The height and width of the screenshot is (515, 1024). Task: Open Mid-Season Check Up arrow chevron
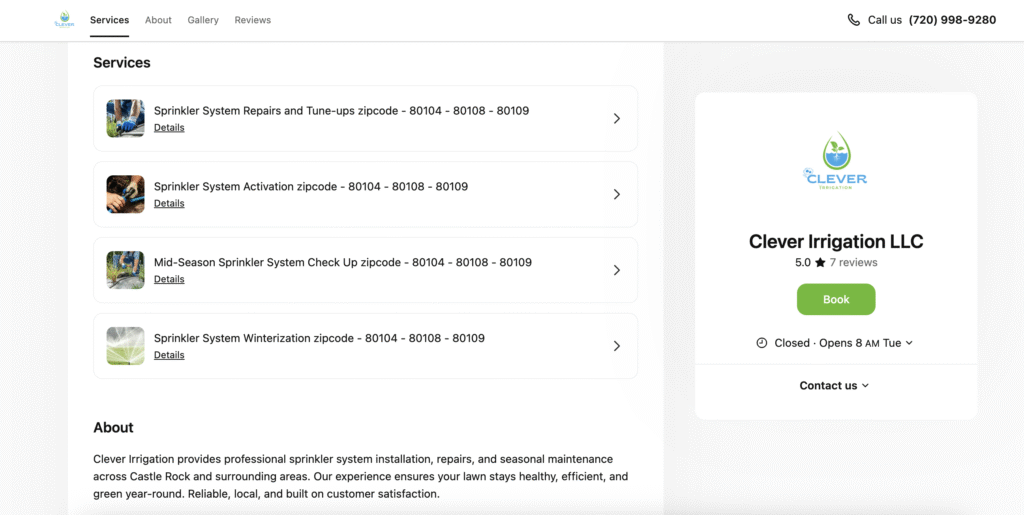click(x=617, y=270)
